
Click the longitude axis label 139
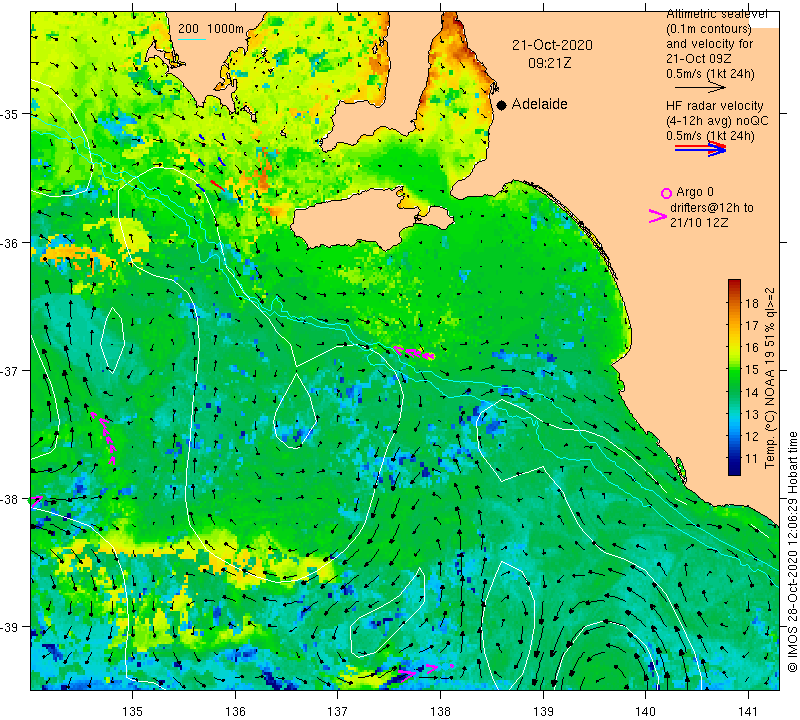click(x=543, y=711)
